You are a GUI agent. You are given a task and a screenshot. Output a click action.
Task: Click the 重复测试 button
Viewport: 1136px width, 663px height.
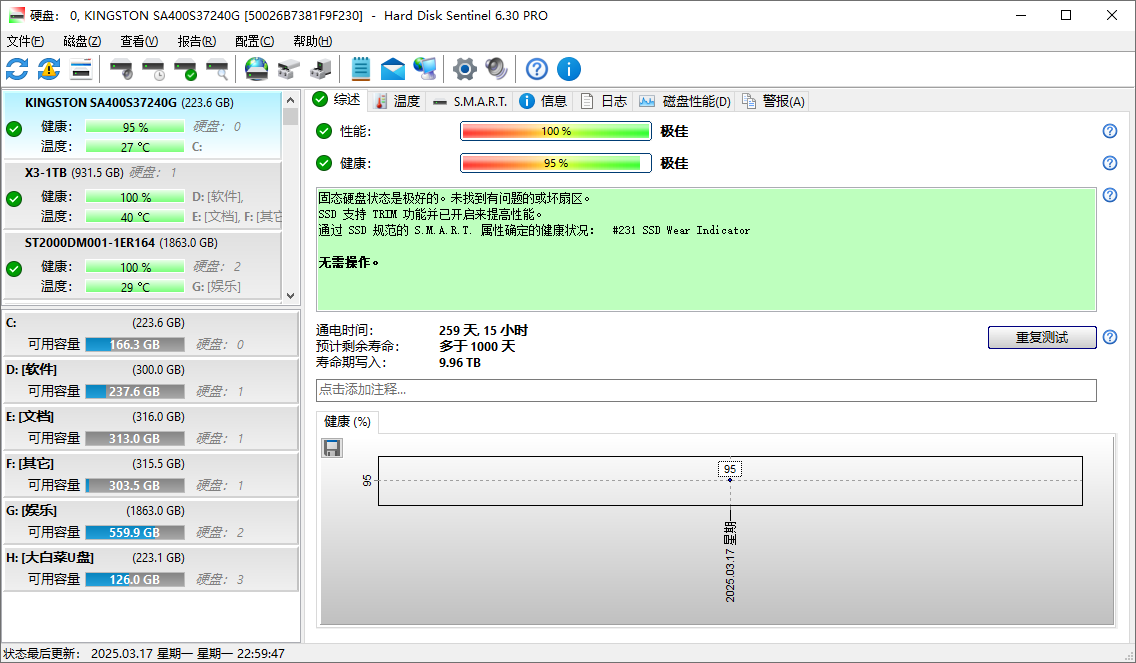click(1042, 337)
